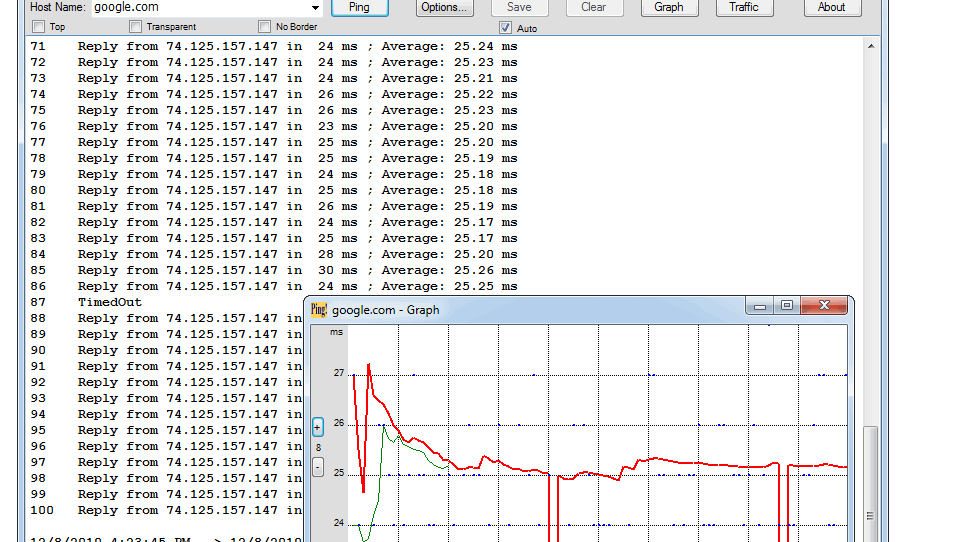This screenshot has height=542, width=963.
Task: Click the 25 ms axis label in graph
Action: [338, 473]
